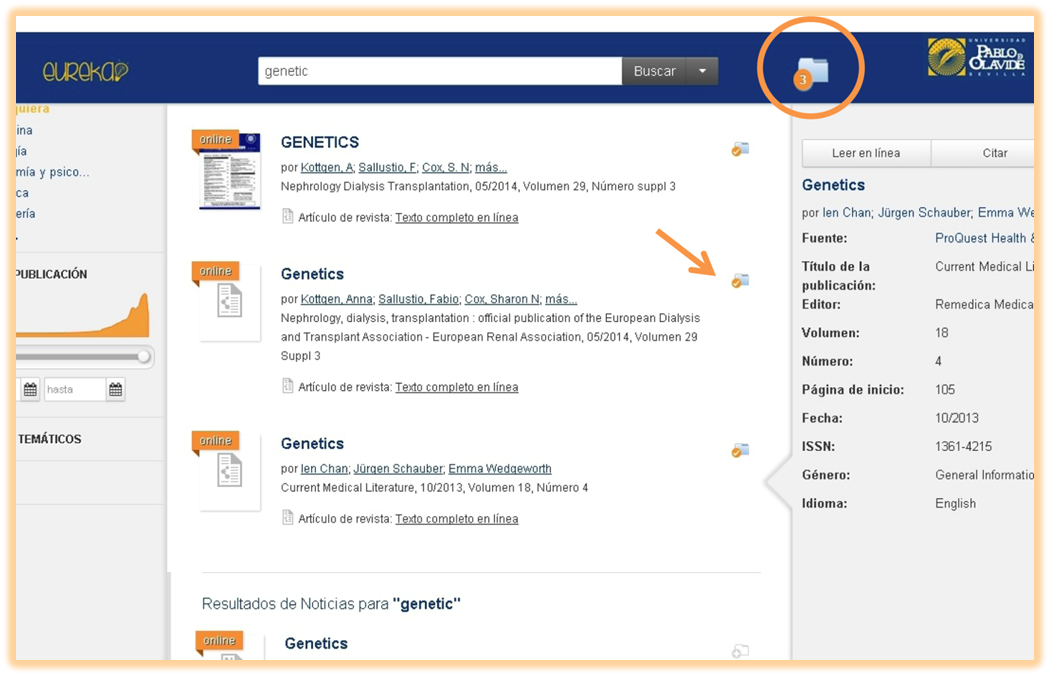The width and height of the screenshot is (1050, 676).
Task: Open the calendar picker right of the hasta field
Action: coord(116,389)
